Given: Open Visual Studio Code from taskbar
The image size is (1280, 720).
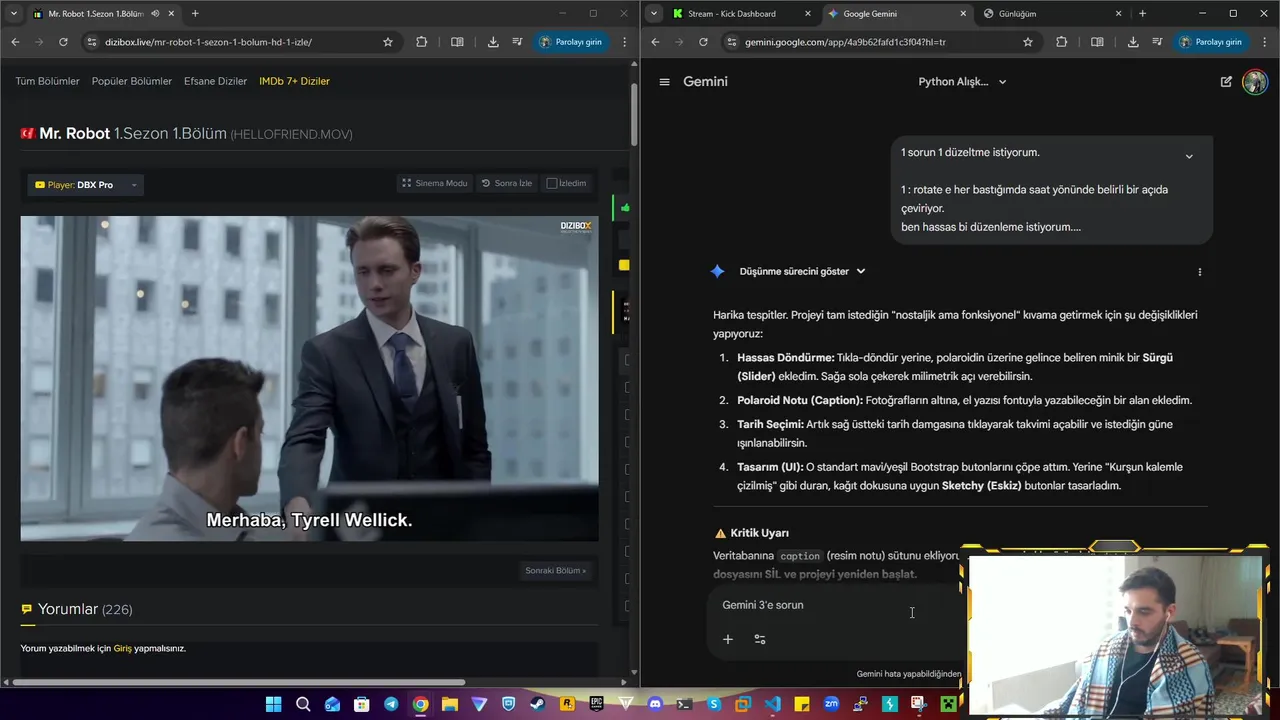Looking at the screenshot, I should tap(772, 705).
